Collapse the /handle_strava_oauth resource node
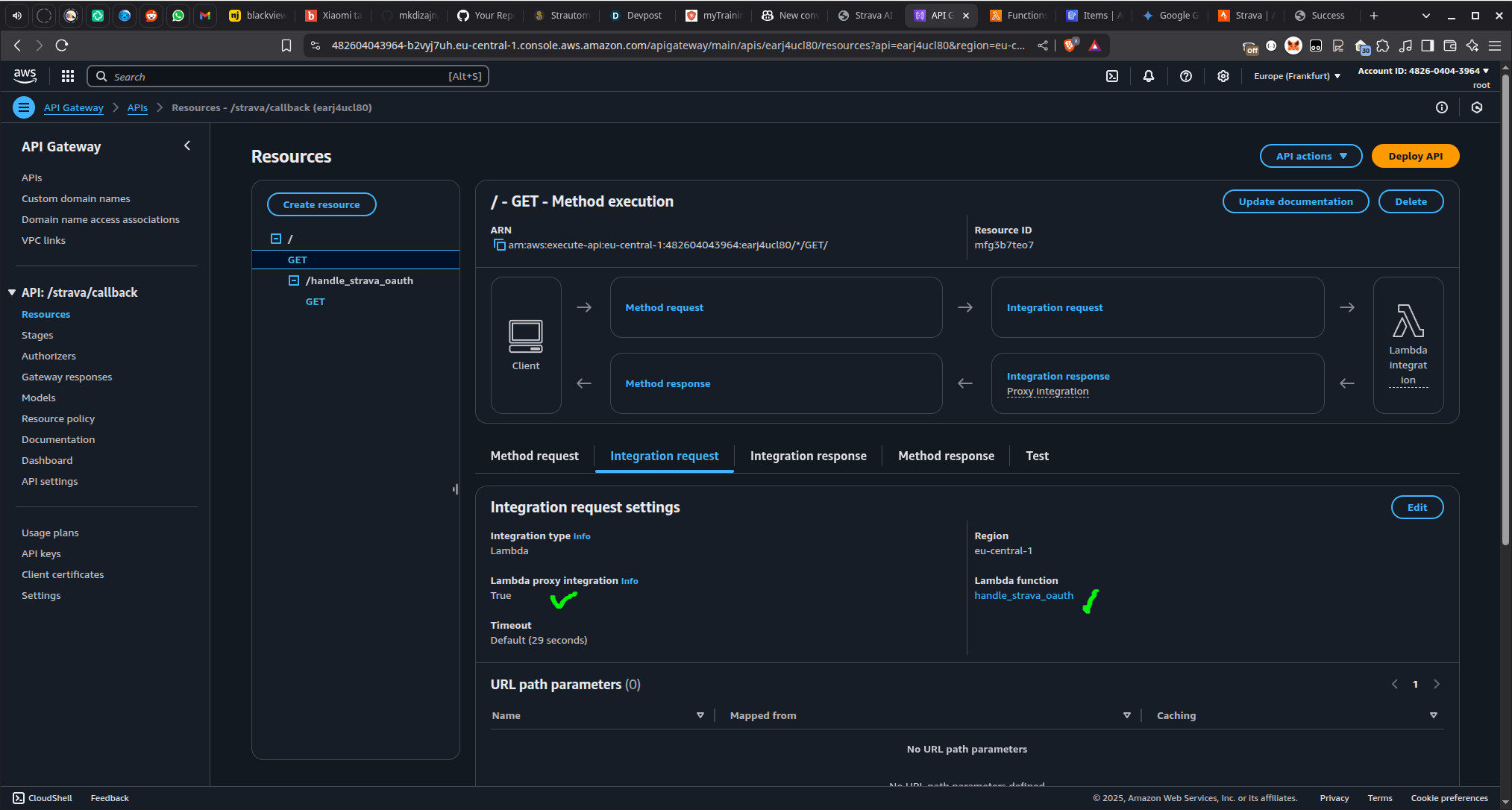Screen dimensions: 1512x810 tap(294, 280)
